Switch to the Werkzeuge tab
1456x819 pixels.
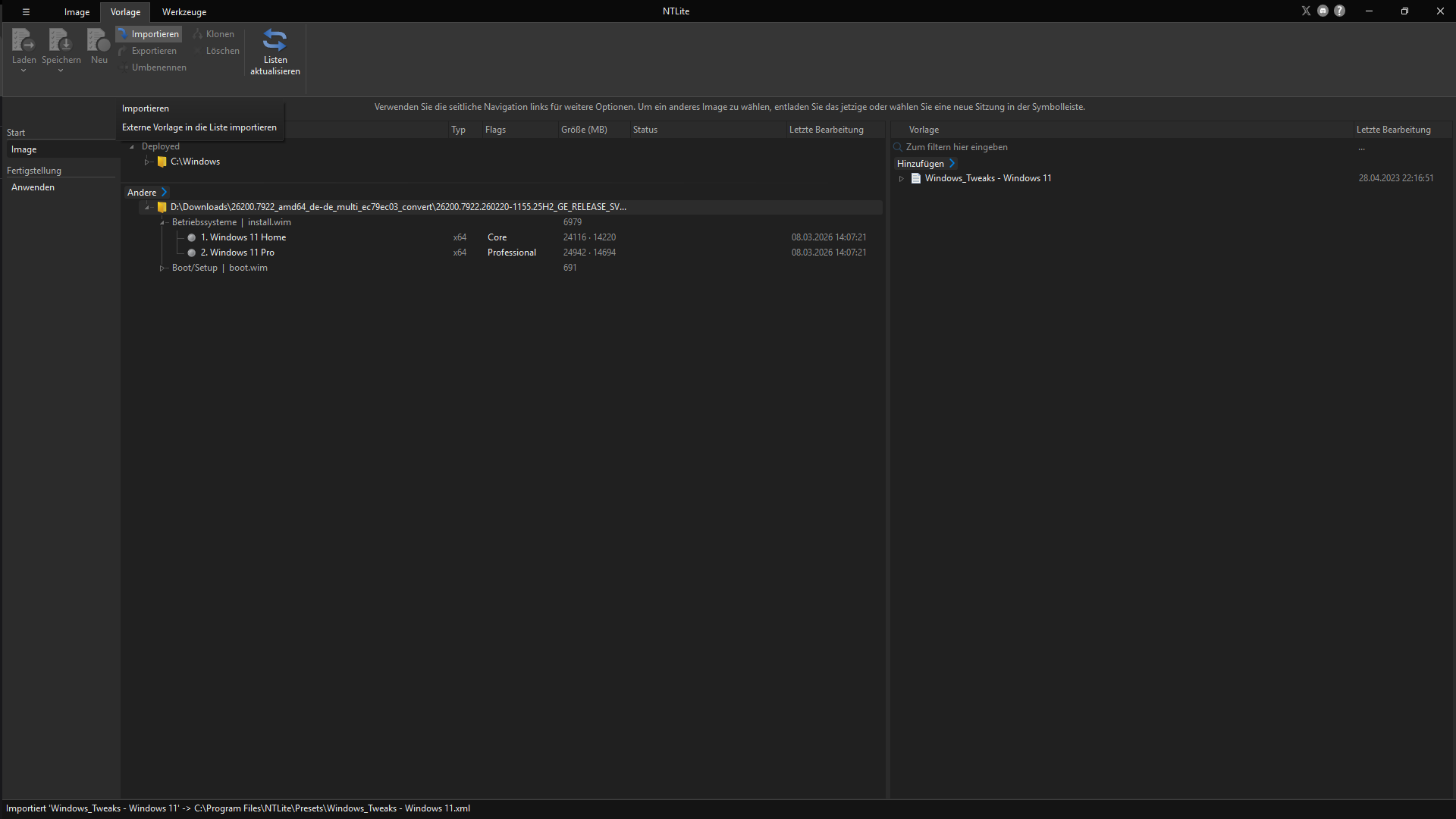coord(184,12)
